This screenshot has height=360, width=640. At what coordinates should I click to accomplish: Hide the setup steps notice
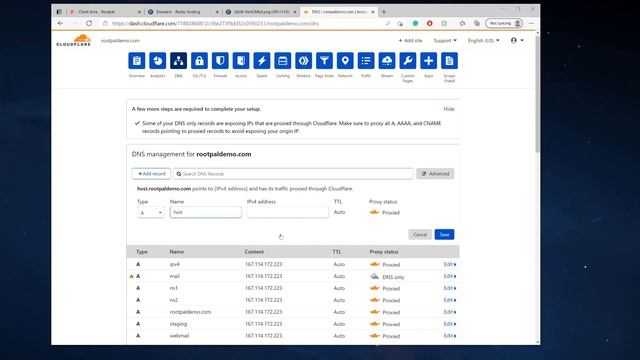point(449,109)
